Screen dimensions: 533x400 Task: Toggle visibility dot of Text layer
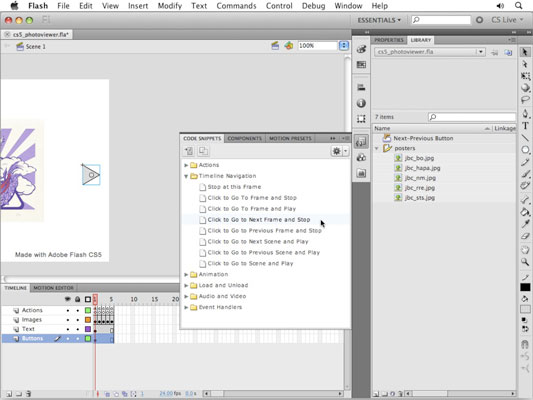(x=68, y=329)
